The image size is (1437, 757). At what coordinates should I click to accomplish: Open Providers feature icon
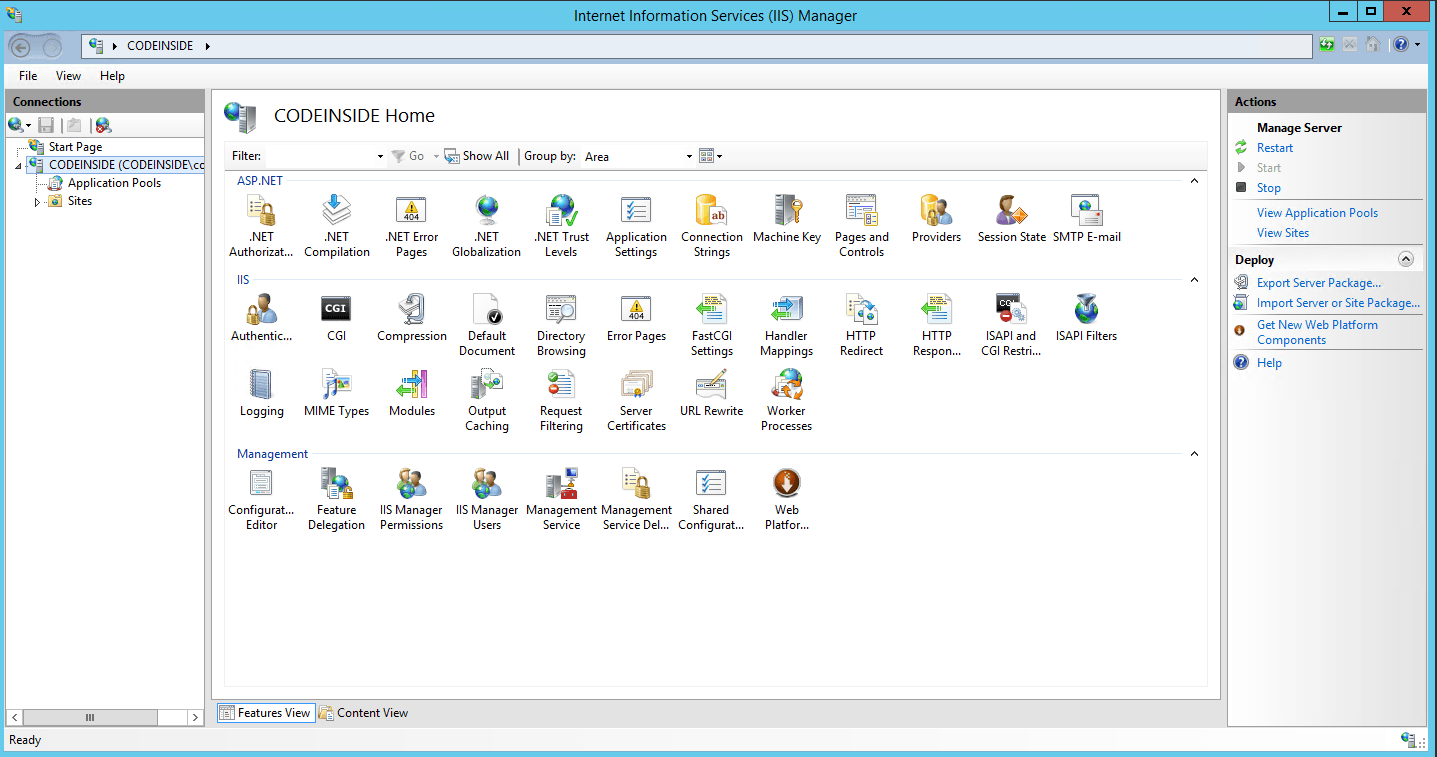coord(936,210)
